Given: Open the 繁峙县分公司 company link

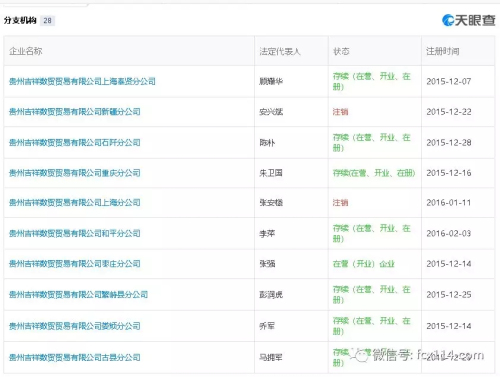Looking at the screenshot, I should [x=78, y=295].
